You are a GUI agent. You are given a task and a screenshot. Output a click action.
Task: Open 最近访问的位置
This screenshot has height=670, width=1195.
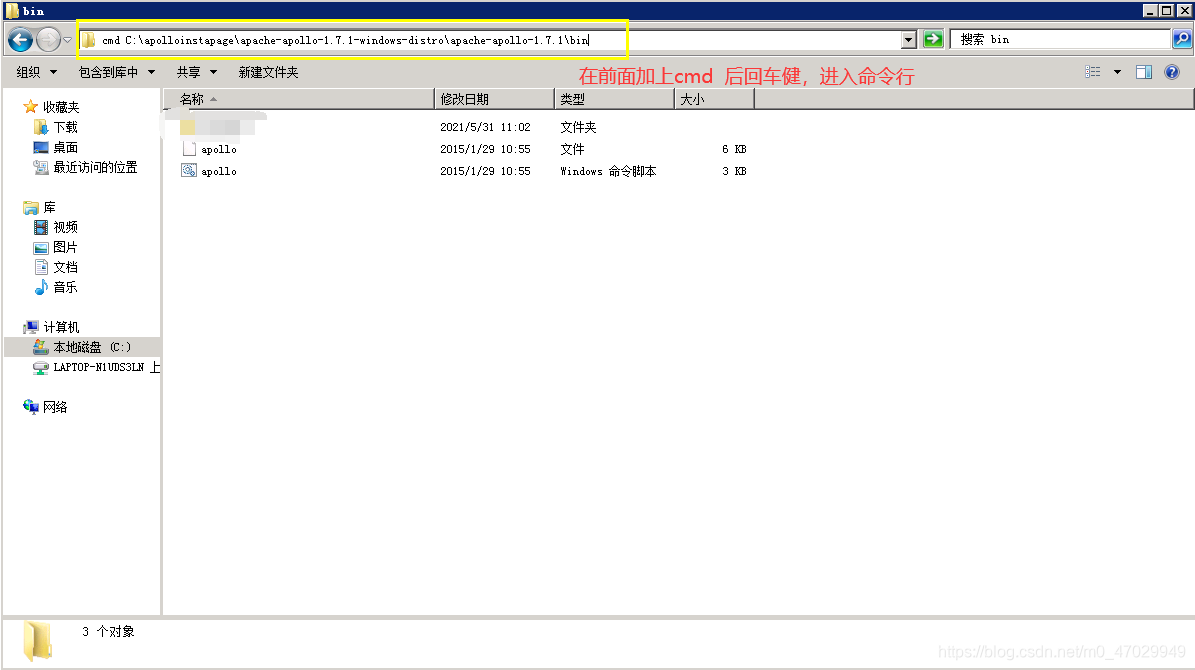pos(95,167)
